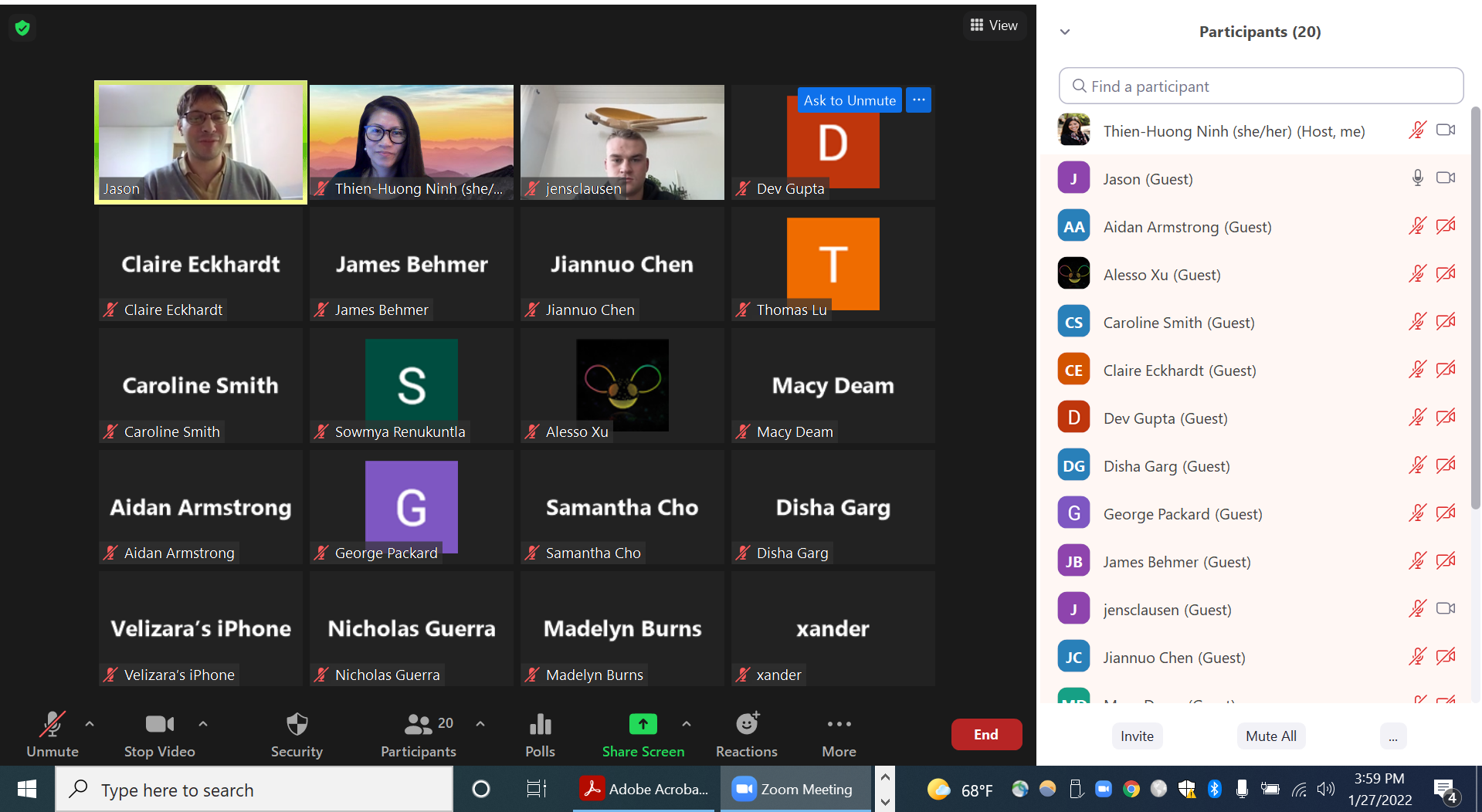Click the three-dot menu on Dev Gupta's tile
Viewport: 1482px width, 812px height.
click(918, 100)
